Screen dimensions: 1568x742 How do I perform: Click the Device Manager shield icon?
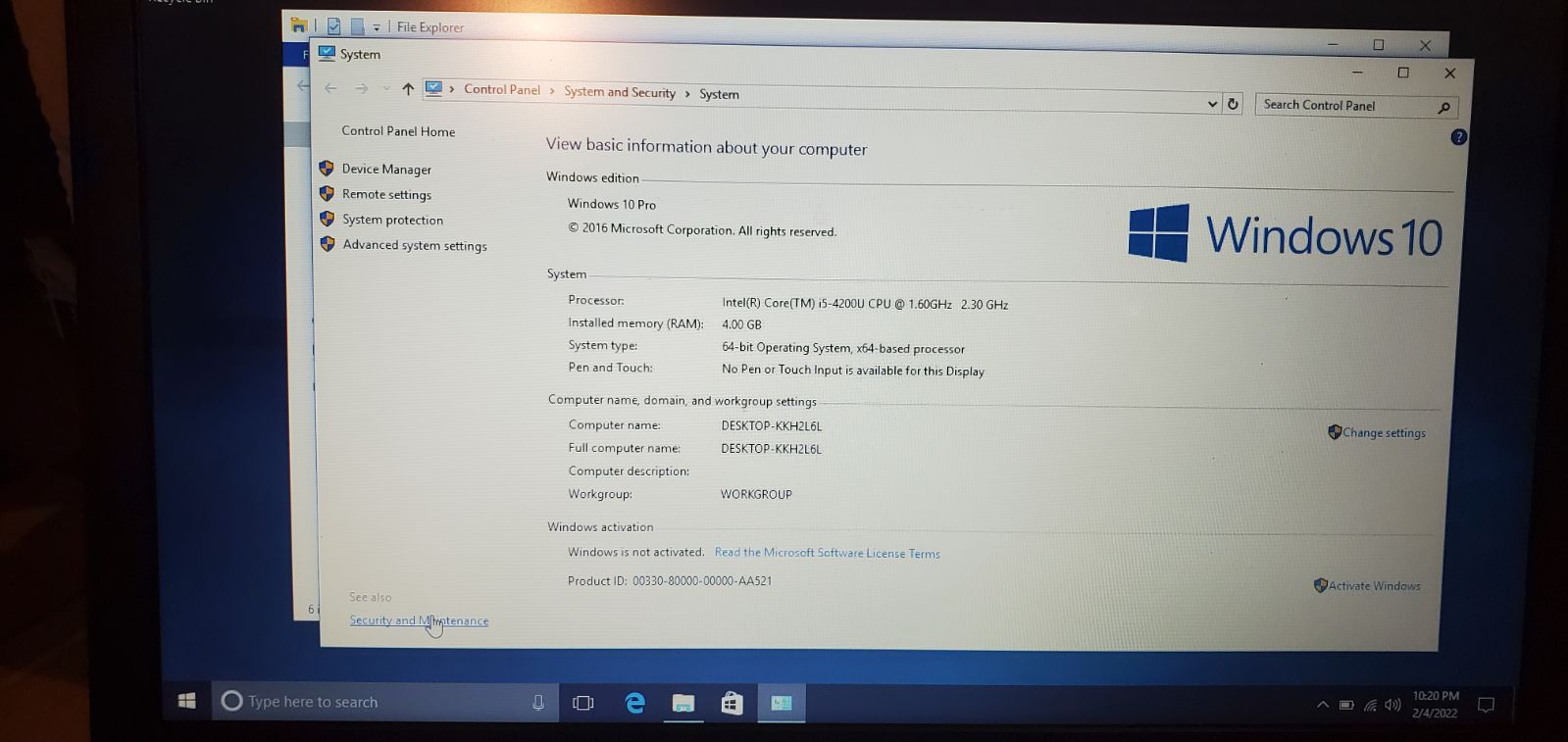pyautogui.click(x=328, y=169)
